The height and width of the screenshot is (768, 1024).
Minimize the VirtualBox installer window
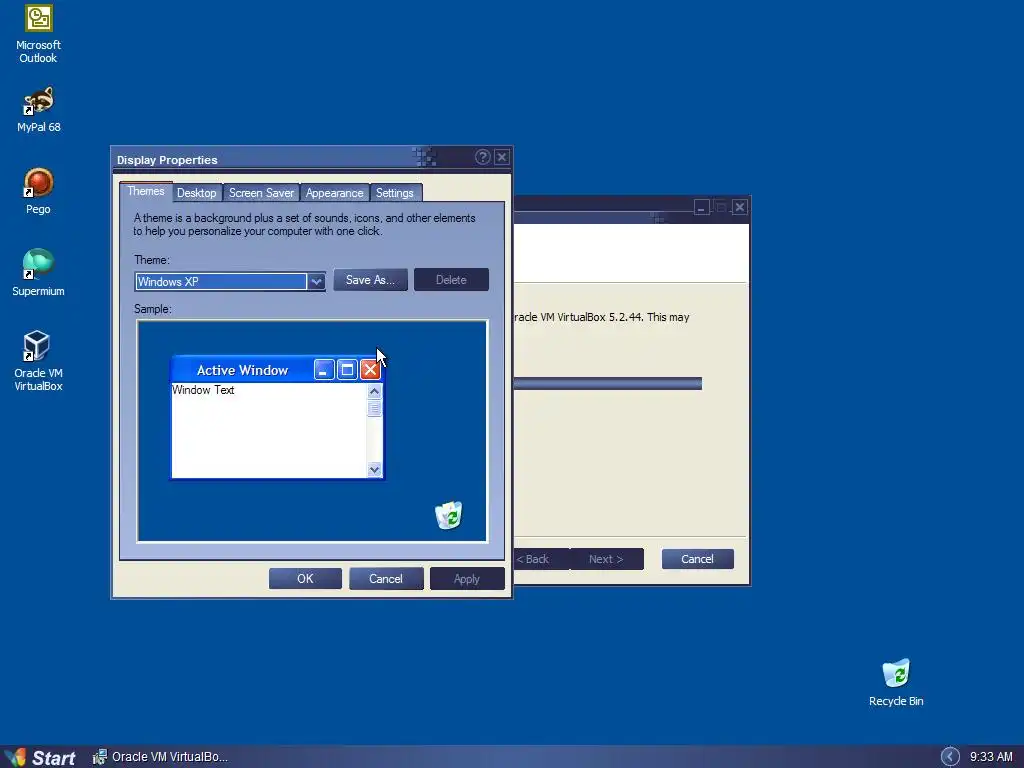coord(701,208)
